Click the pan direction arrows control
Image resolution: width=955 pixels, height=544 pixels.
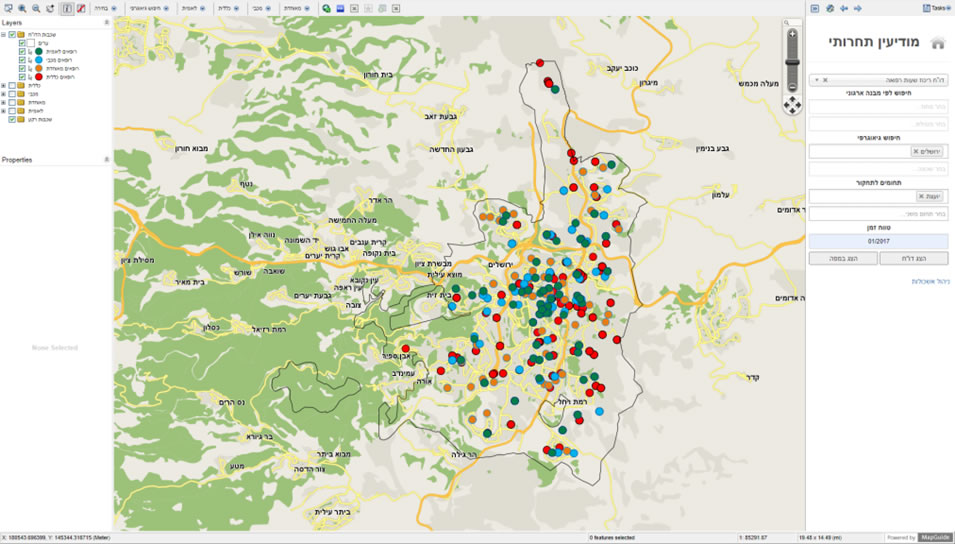(x=792, y=104)
